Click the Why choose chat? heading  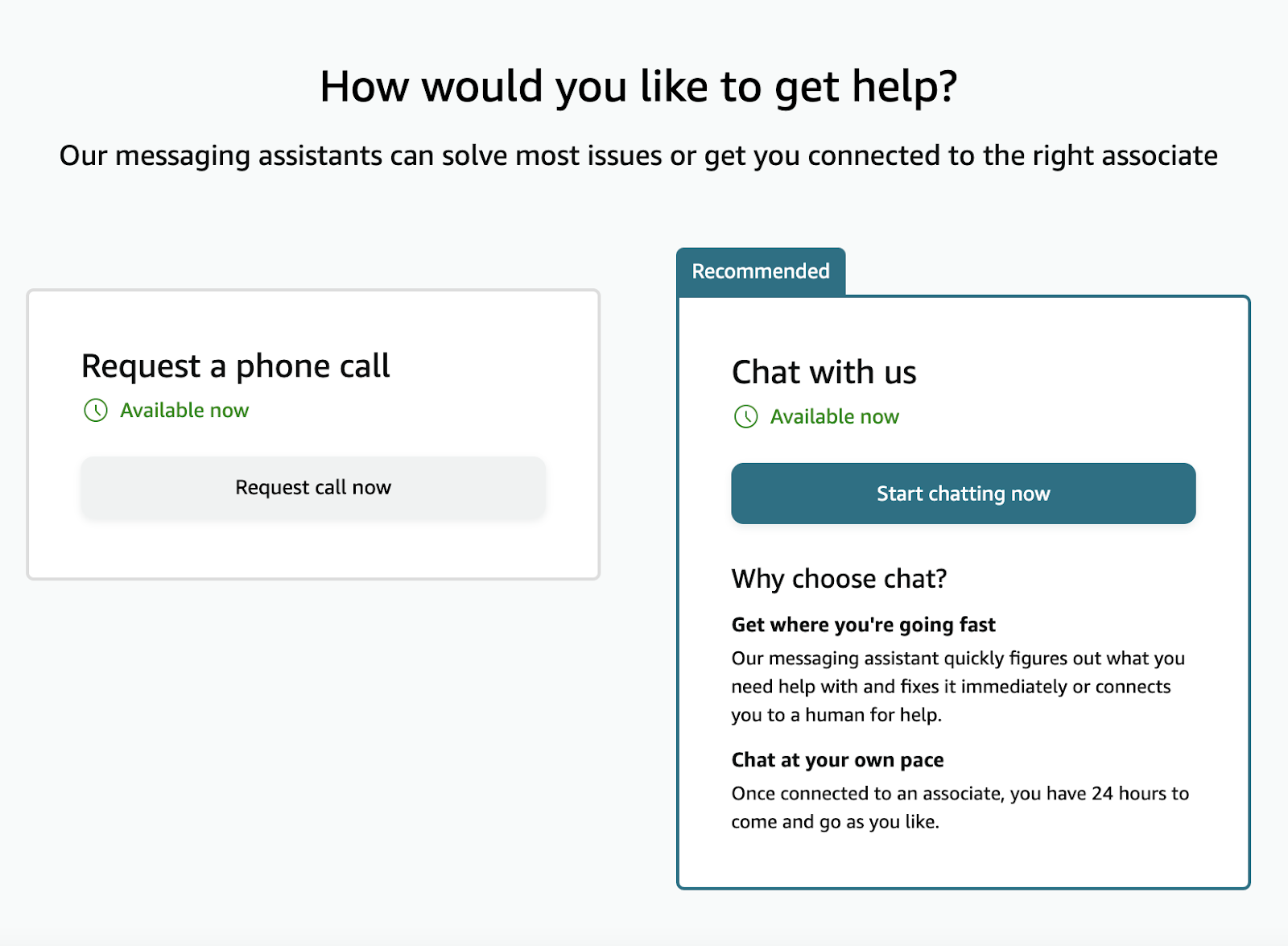point(839,579)
